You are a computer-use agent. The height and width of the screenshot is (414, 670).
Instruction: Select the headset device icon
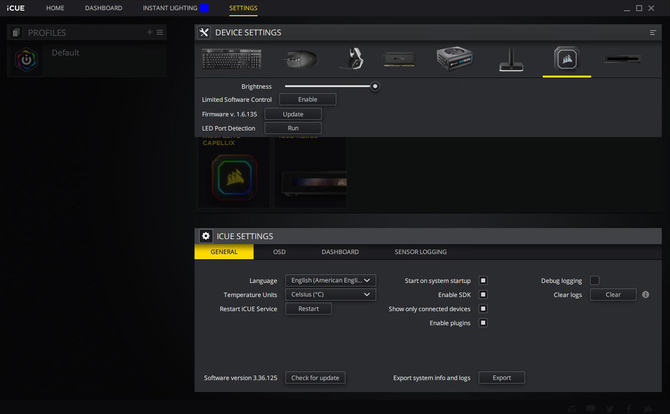click(x=353, y=58)
